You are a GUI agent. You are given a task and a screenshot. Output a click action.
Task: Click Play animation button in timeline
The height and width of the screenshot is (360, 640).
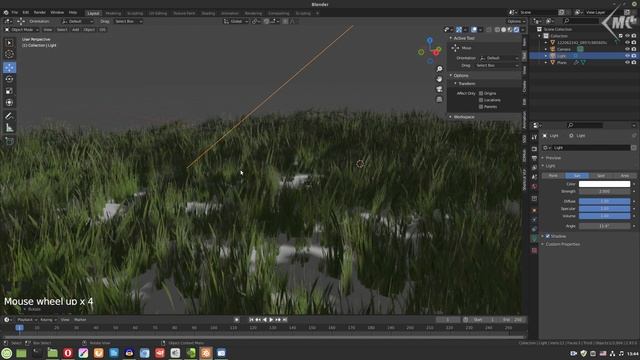pos(271,320)
